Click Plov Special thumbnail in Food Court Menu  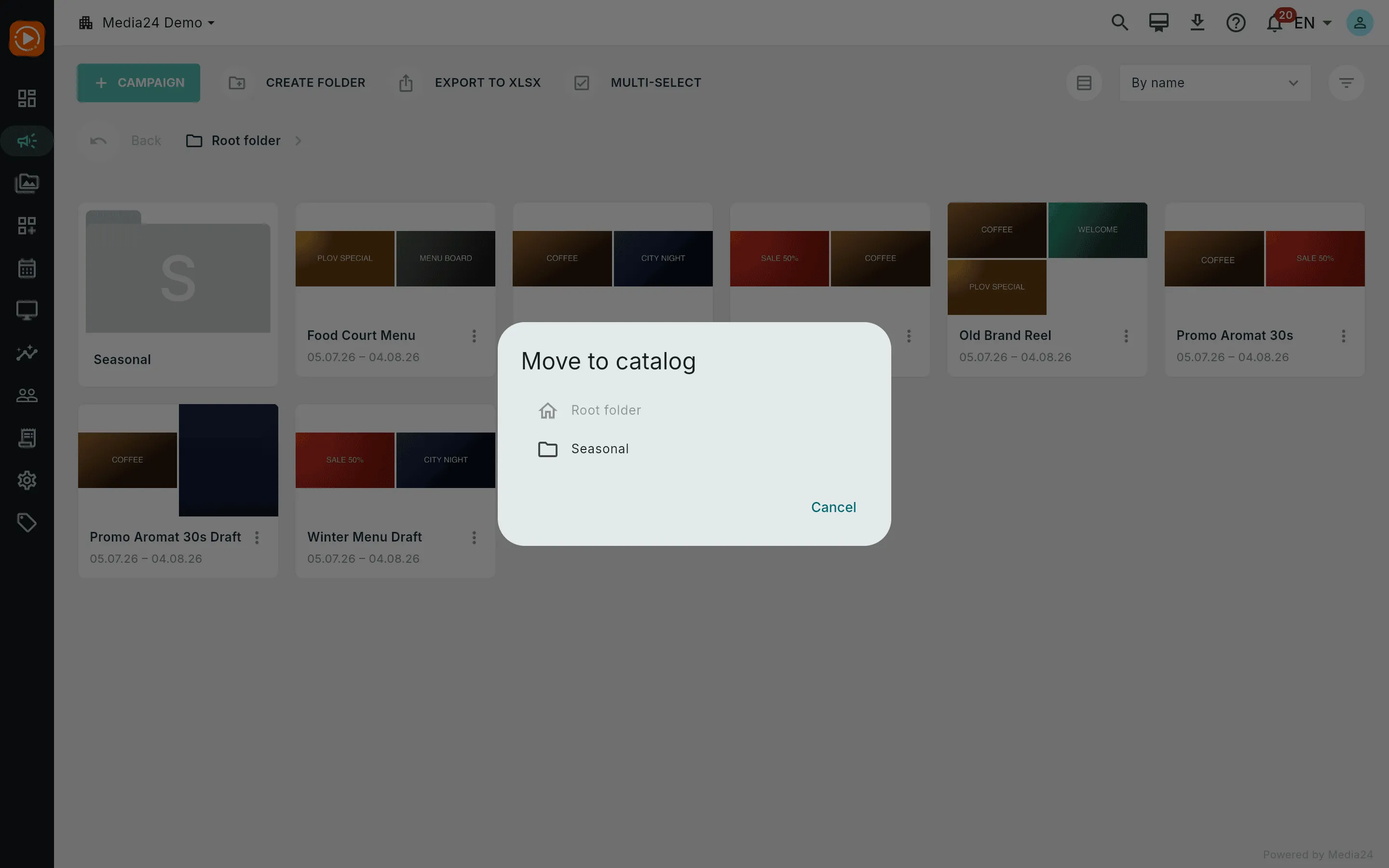click(x=345, y=258)
